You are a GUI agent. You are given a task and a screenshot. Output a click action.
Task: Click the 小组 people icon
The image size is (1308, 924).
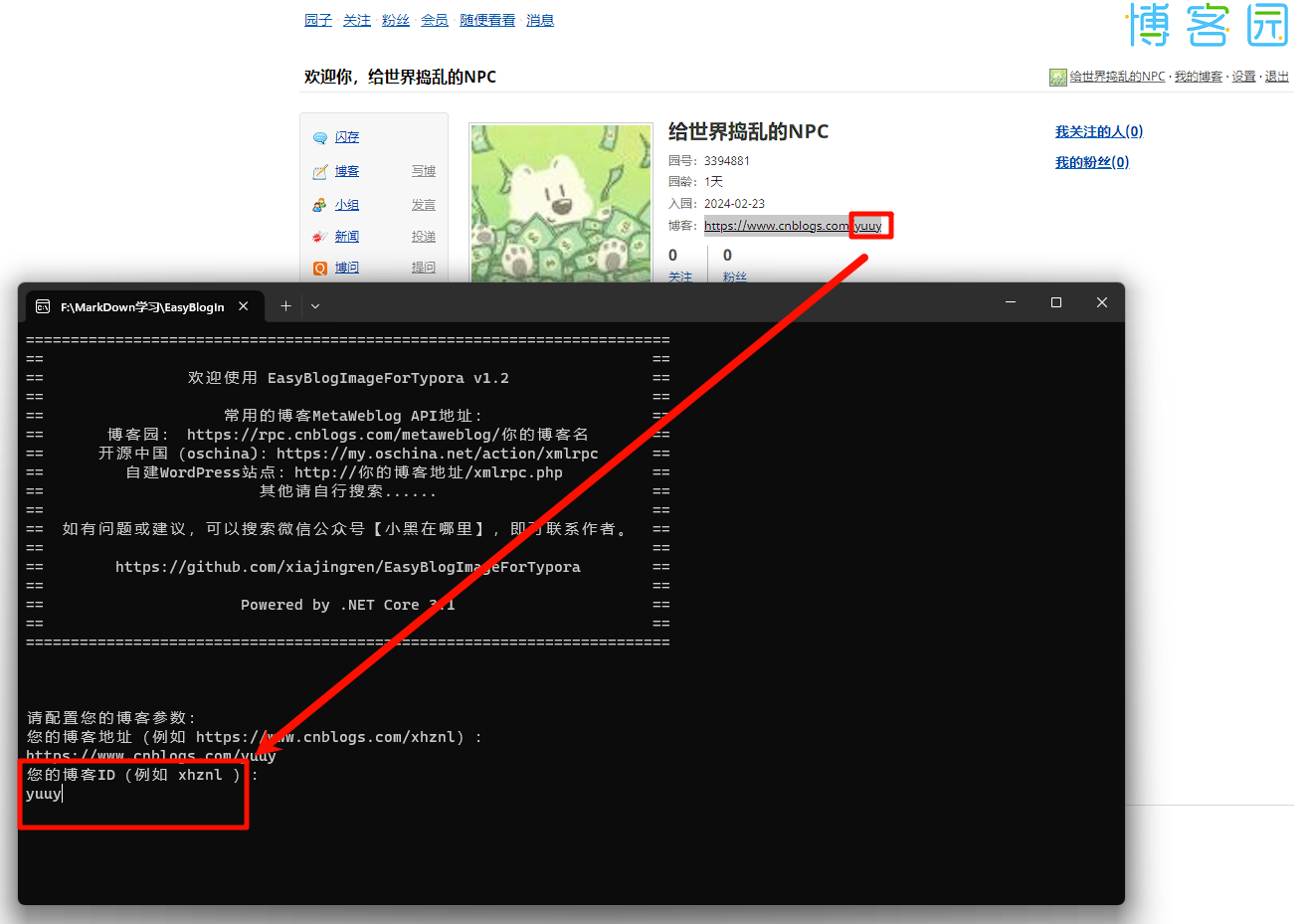(320, 205)
